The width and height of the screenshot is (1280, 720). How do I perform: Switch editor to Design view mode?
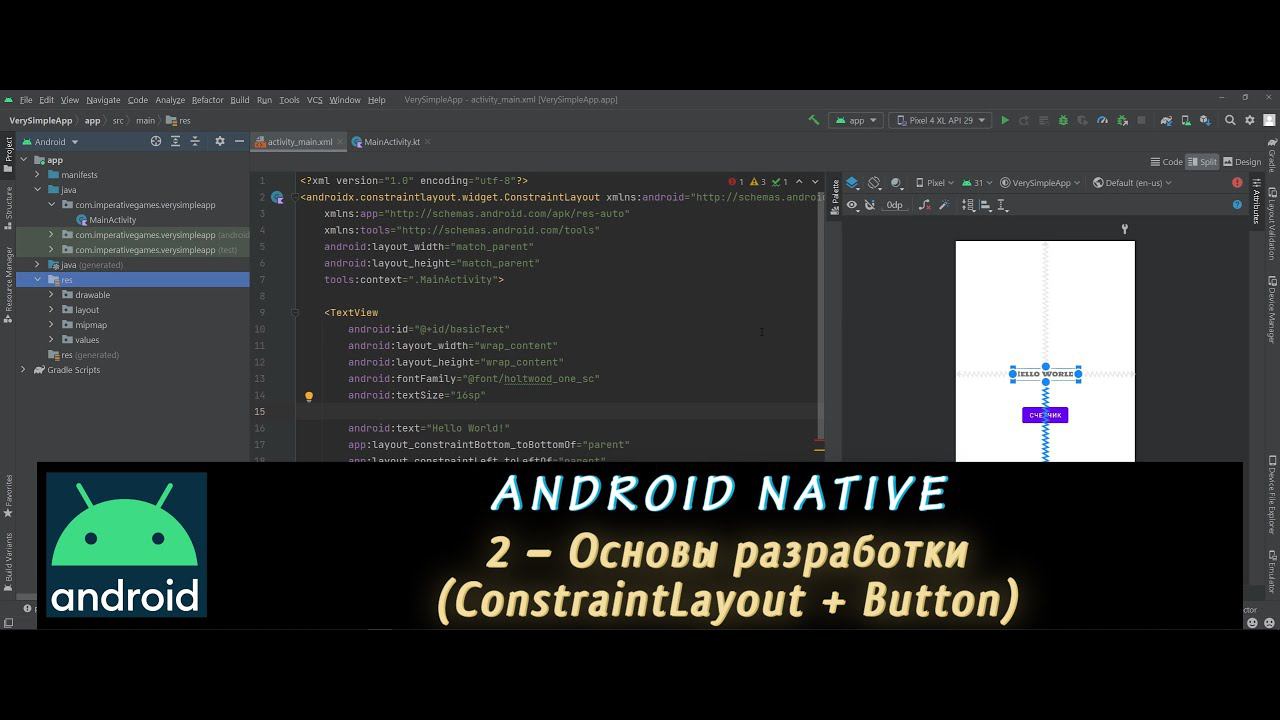tap(1242, 162)
